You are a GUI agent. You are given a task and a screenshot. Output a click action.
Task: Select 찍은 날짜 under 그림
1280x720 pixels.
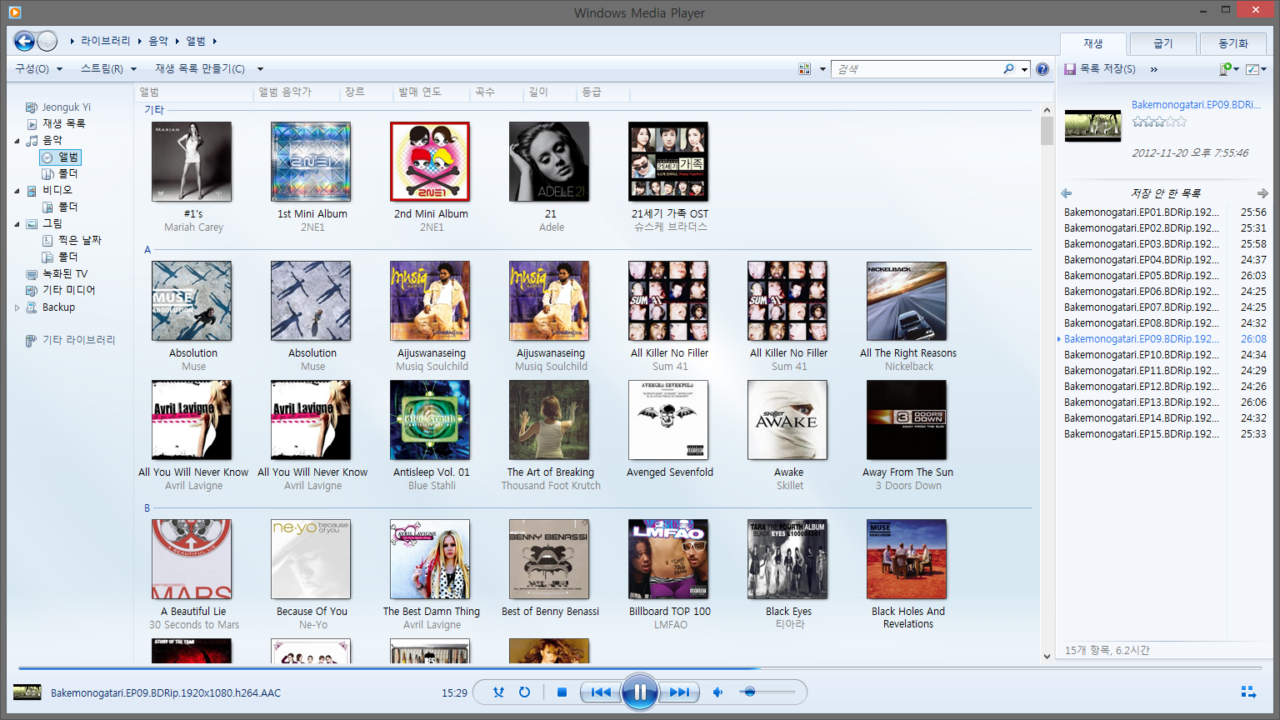(79, 240)
